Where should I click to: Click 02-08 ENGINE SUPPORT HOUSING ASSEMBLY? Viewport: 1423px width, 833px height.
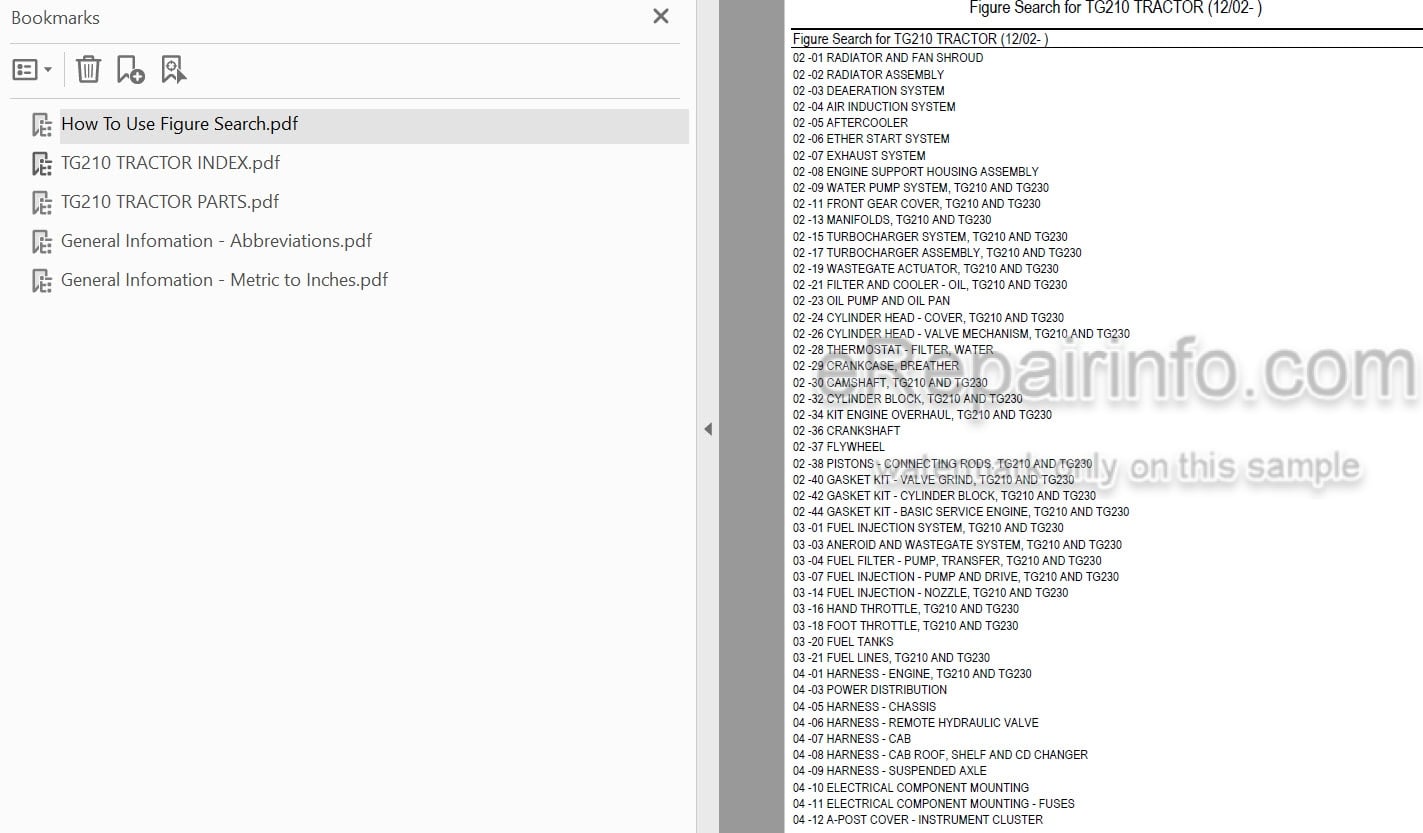pyautogui.click(x=916, y=172)
